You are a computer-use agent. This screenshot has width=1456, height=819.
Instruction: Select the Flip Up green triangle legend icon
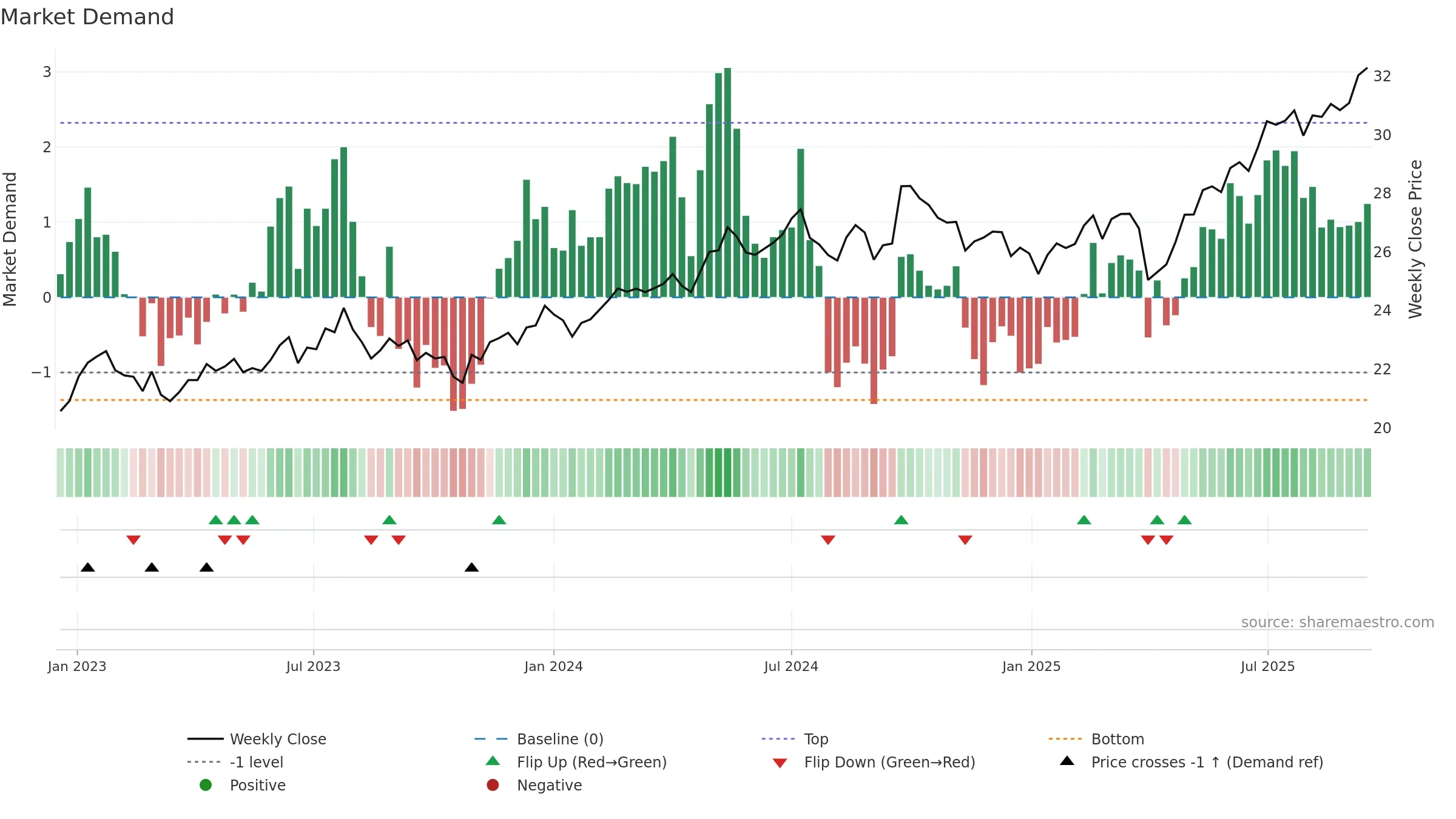pyautogui.click(x=493, y=761)
